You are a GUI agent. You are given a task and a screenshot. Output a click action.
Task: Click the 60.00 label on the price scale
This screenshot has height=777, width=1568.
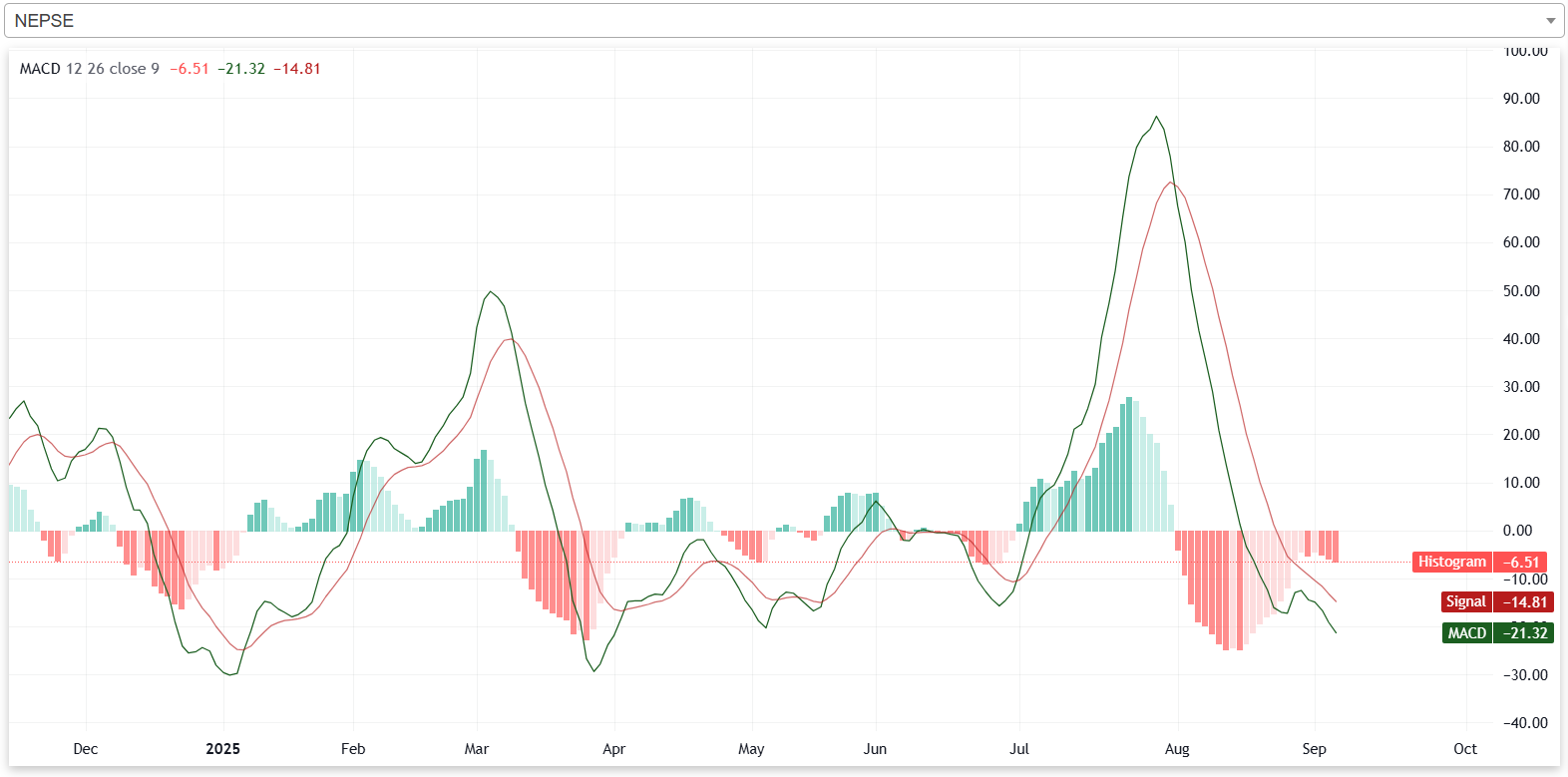[1522, 242]
